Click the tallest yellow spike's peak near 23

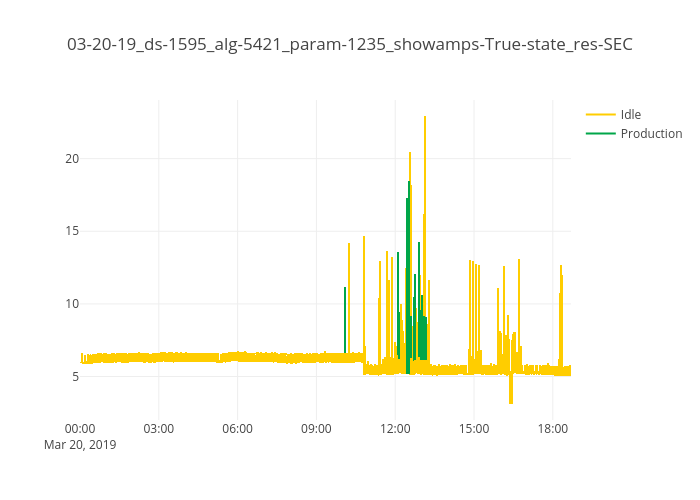425,118
